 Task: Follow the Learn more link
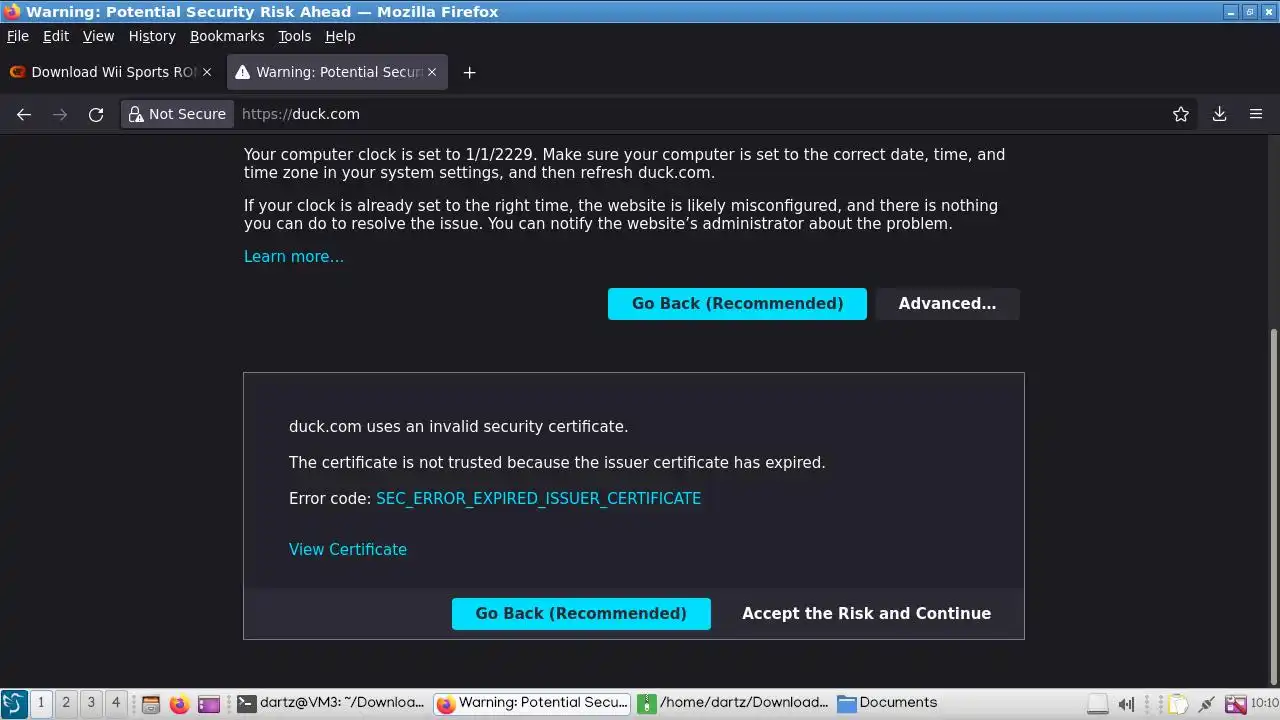pyautogui.click(x=294, y=257)
